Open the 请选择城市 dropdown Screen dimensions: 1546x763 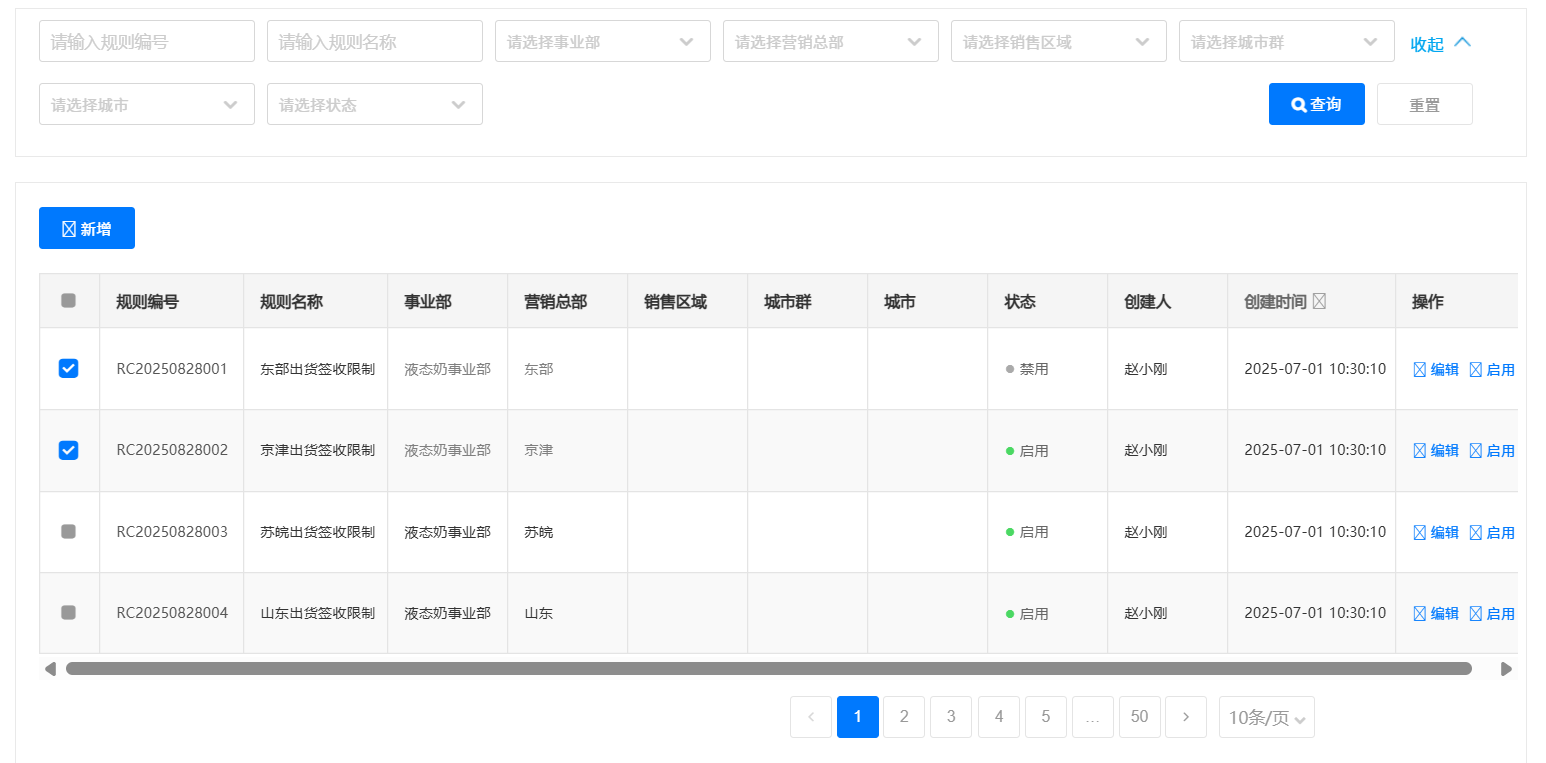[x=147, y=104]
